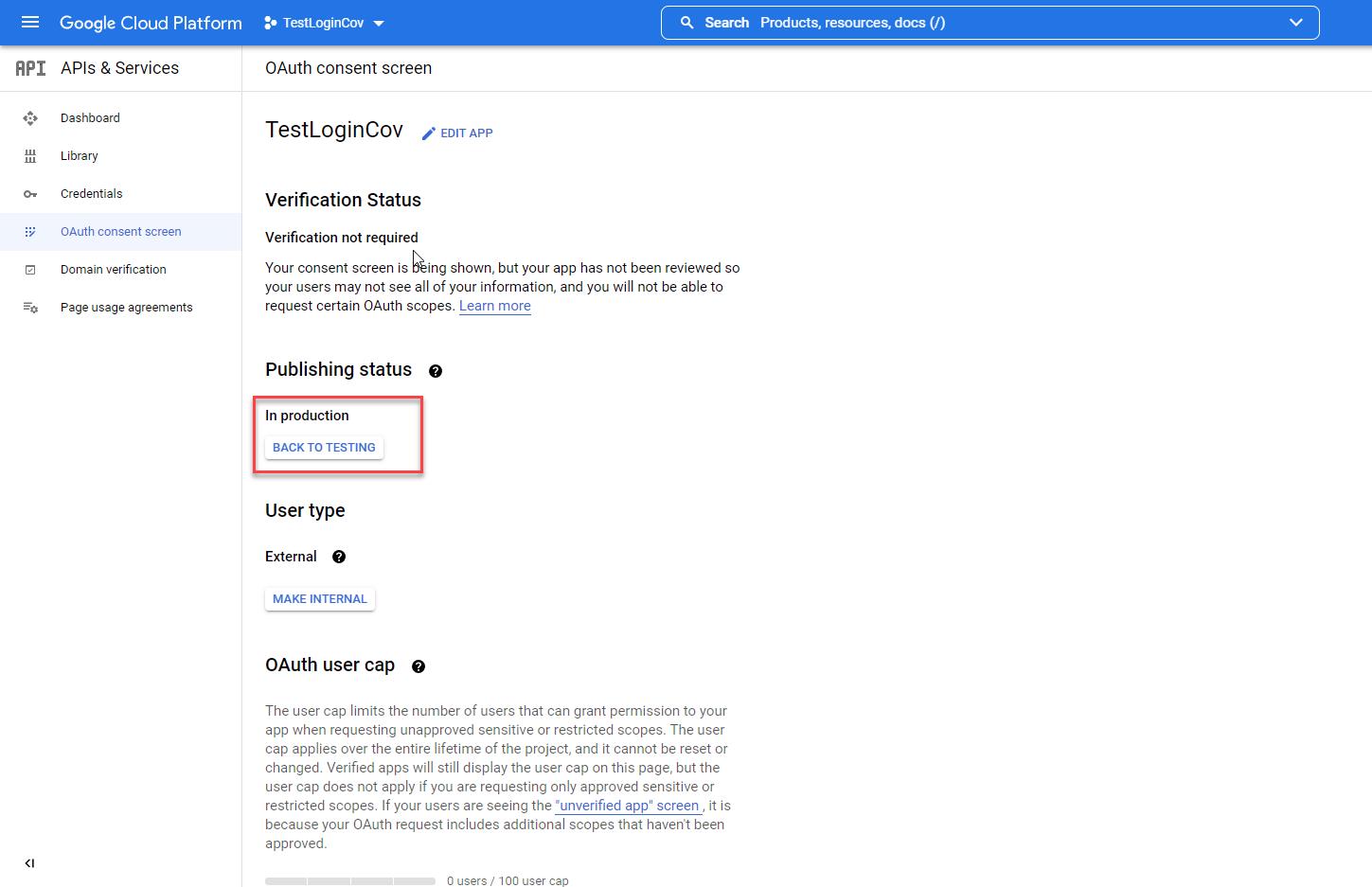The width and height of the screenshot is (1372, 887).
Task: Click the pencil icon next to EDIT APP
Action: (429, 133)
